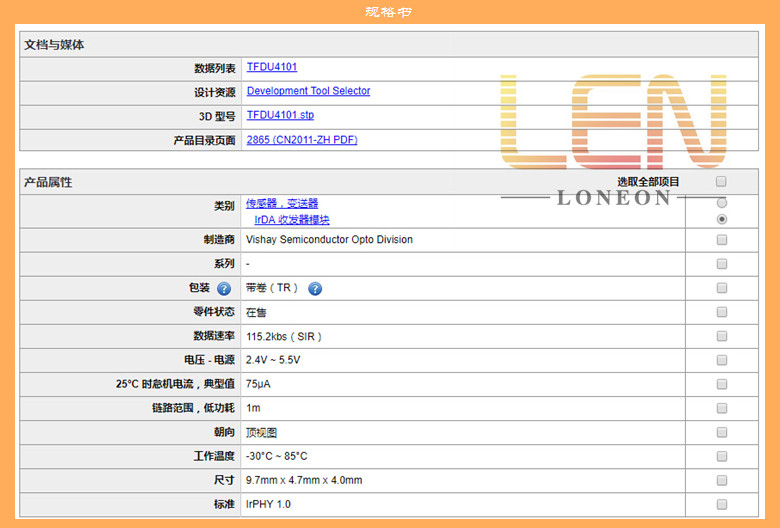Screen dimensions: 780x528
Task: Open the TFDU4101 datasheet link
Action: 272,67
